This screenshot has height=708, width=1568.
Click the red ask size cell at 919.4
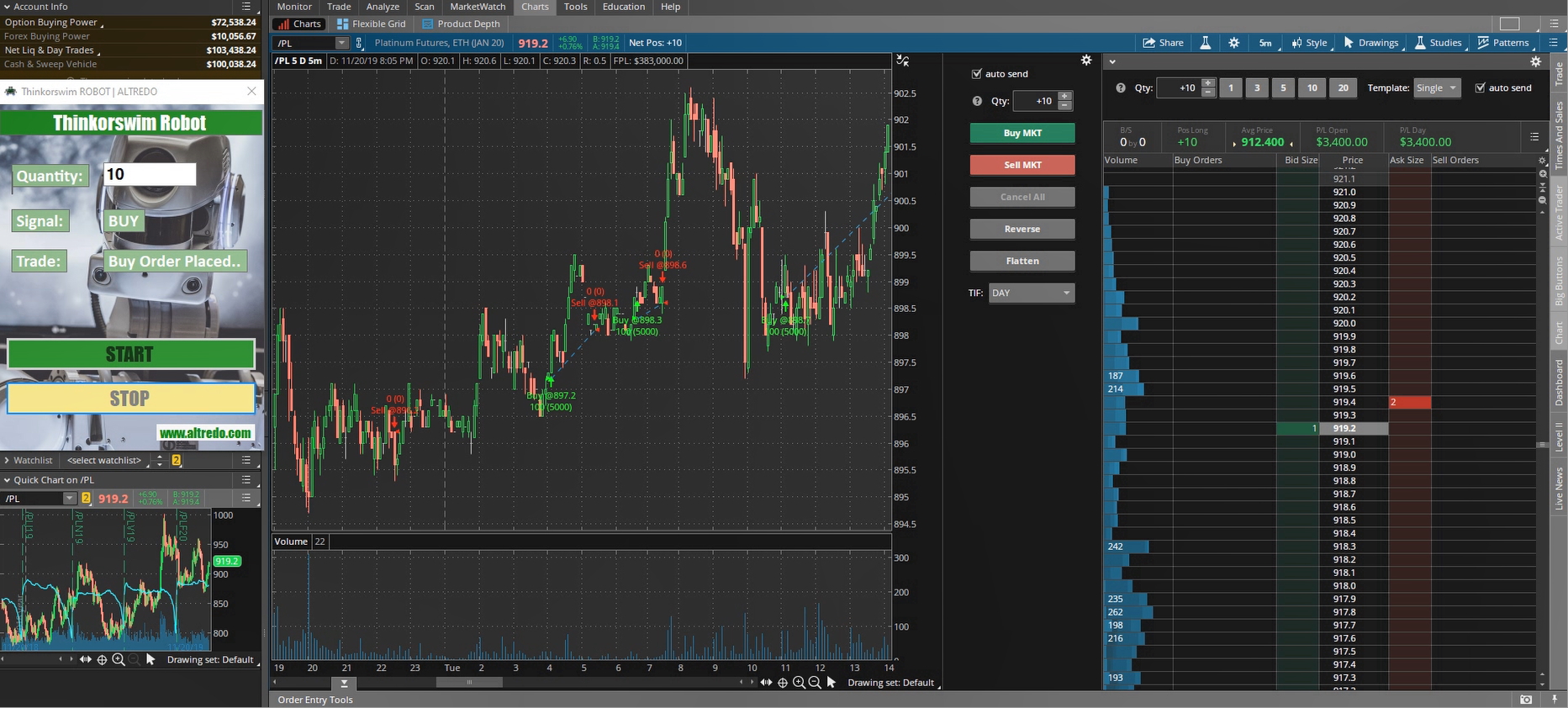click(x=1409, y=402)
